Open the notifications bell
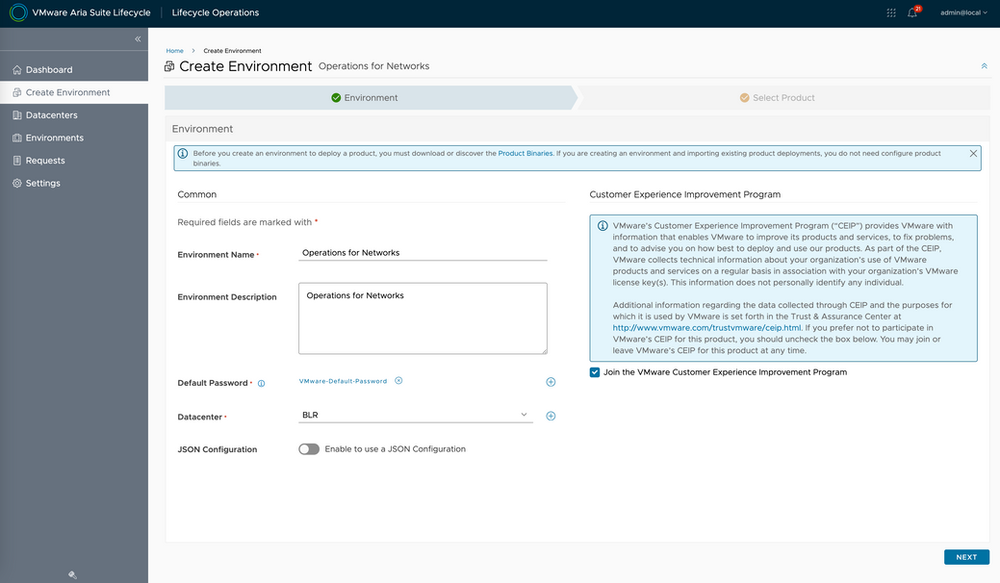 (x=912, y=13)
